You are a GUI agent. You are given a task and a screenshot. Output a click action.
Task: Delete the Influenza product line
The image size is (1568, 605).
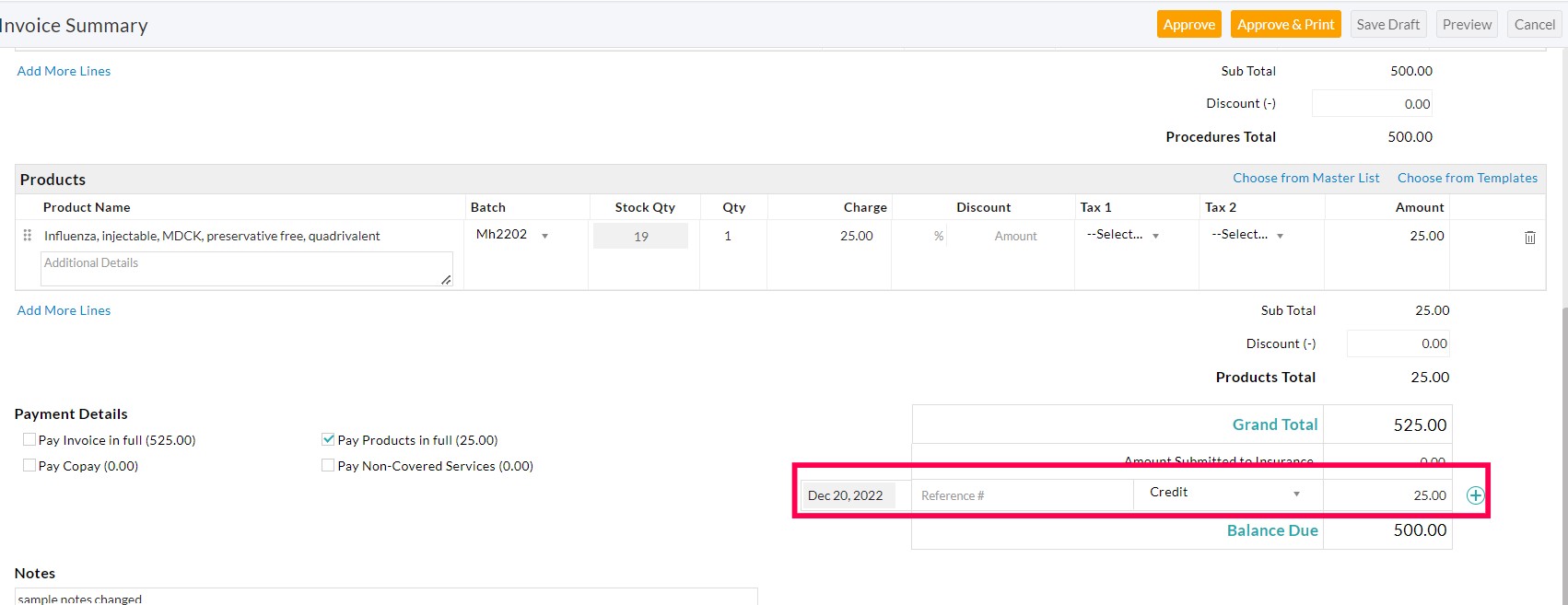click(x=1529, y=238)
